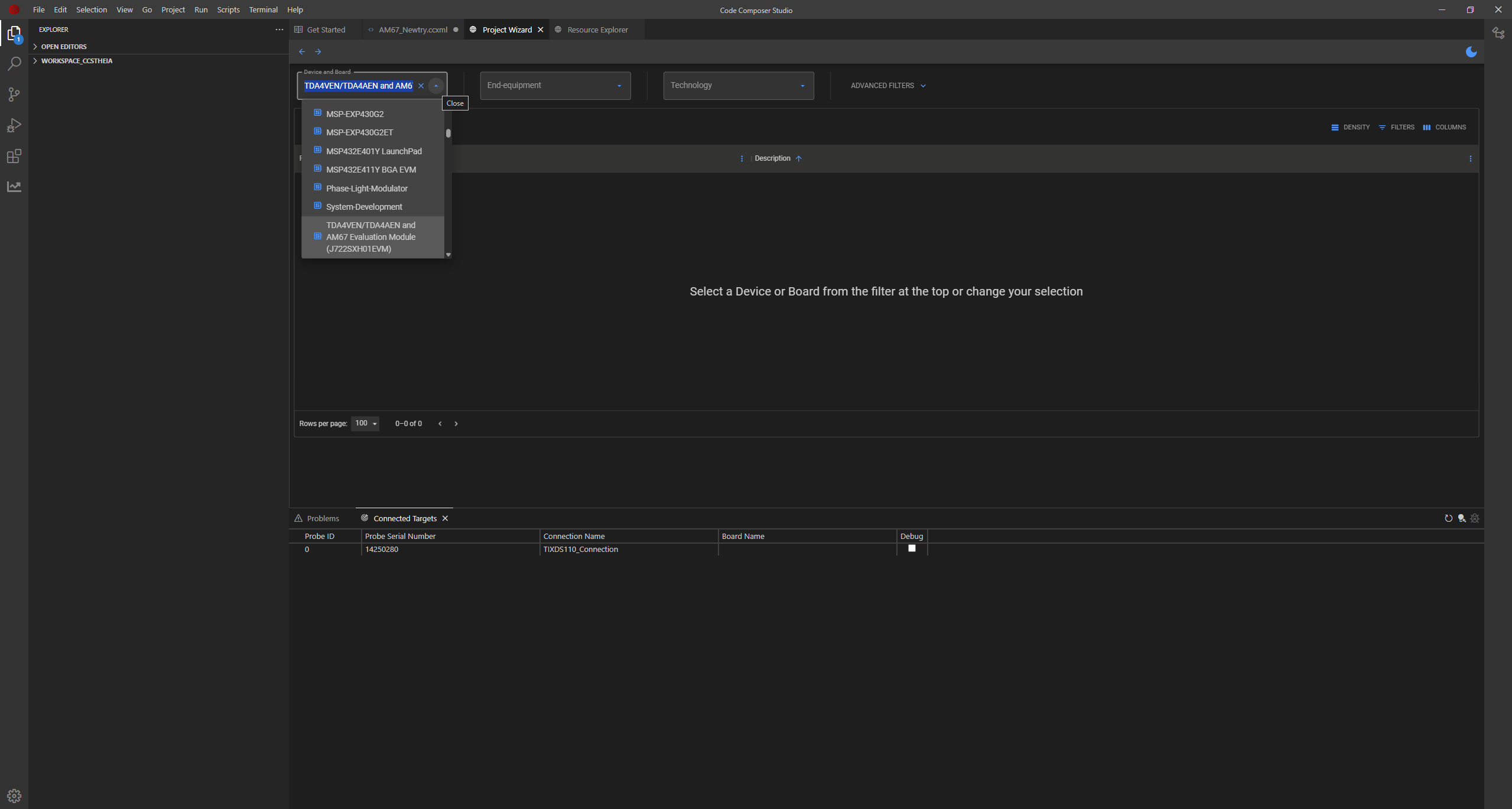Screen dimensions: 1512x809
Task: Expand the WORKSPACE_CCSTHEIA tree
Action: (x=76, y=61)
